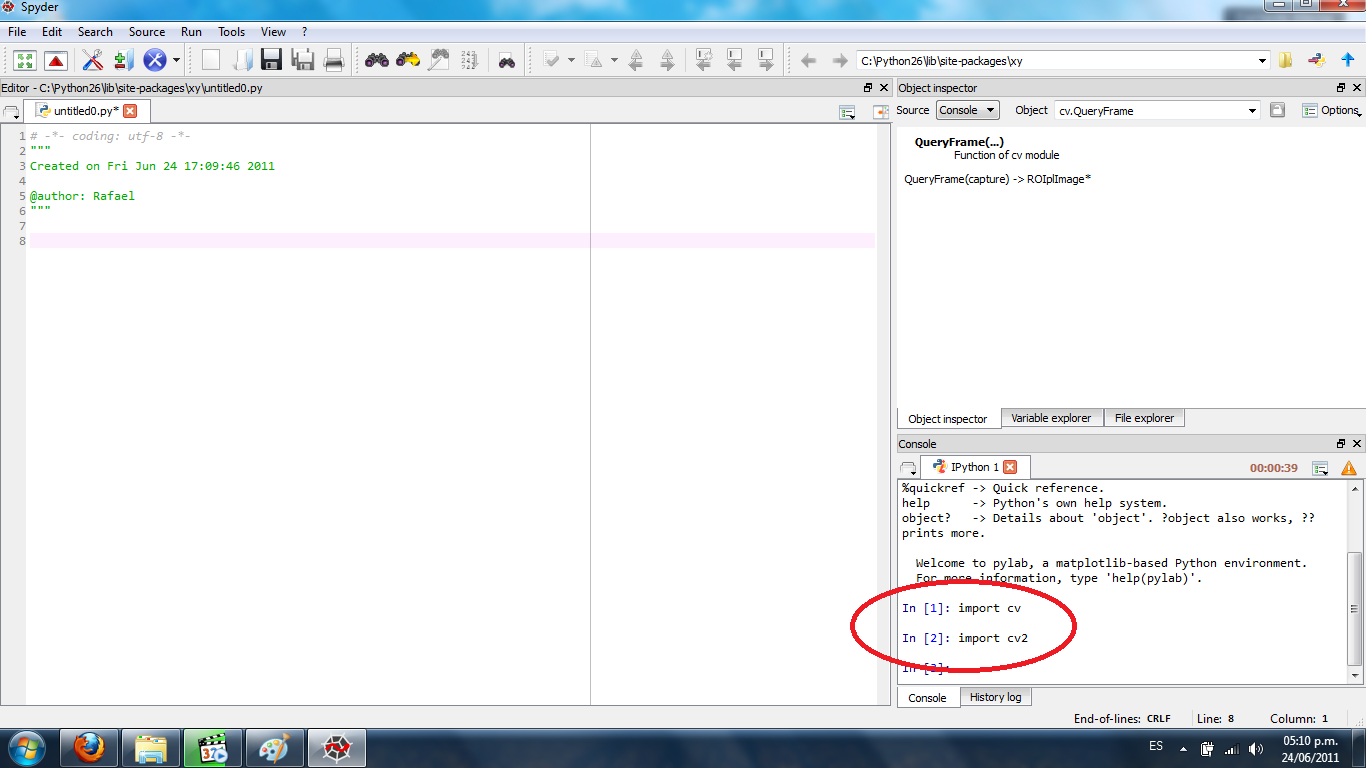This screenshot has width=1366, height=768.
Task: Select the untitled0.py* editor tab
Action: tap(86, 111)
